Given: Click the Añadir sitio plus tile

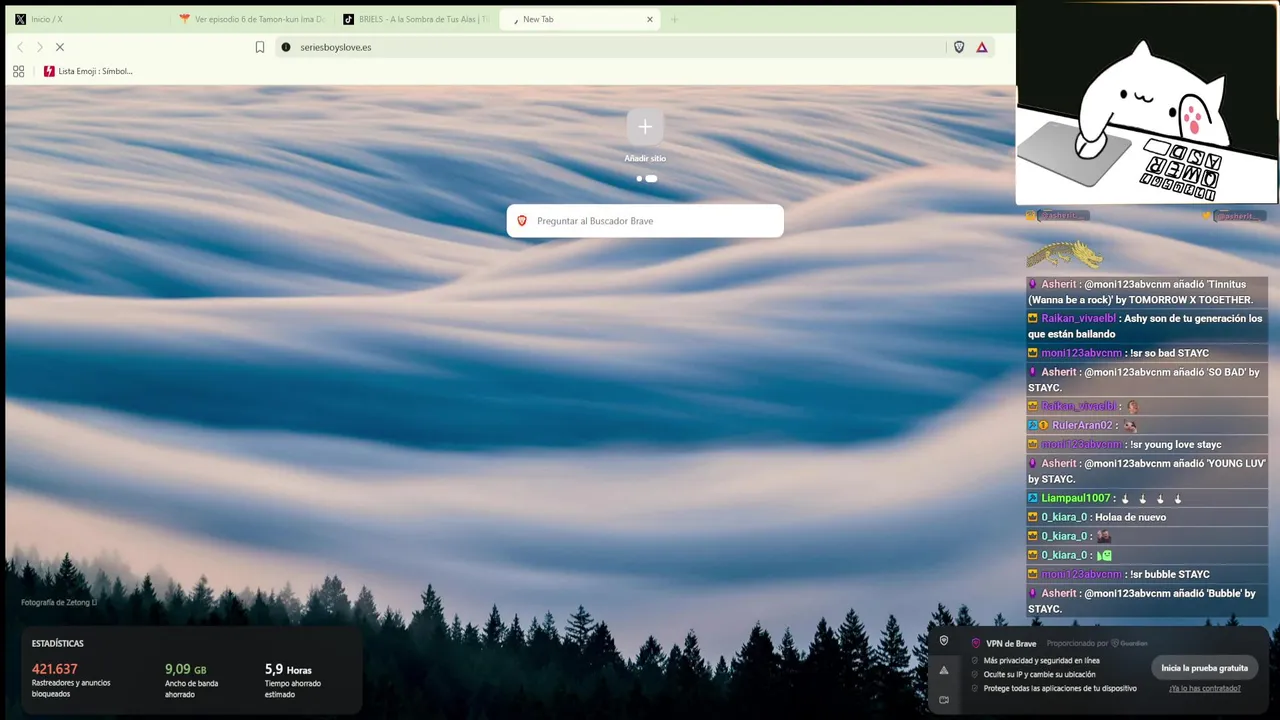Looking at the screenshot, I should click(645, 127).
